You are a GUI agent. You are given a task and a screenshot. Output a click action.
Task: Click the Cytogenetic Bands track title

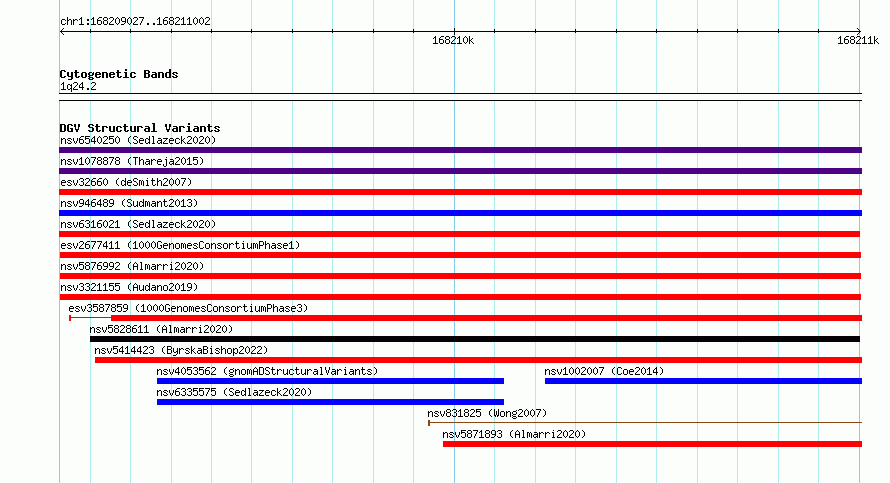(119, 74)
